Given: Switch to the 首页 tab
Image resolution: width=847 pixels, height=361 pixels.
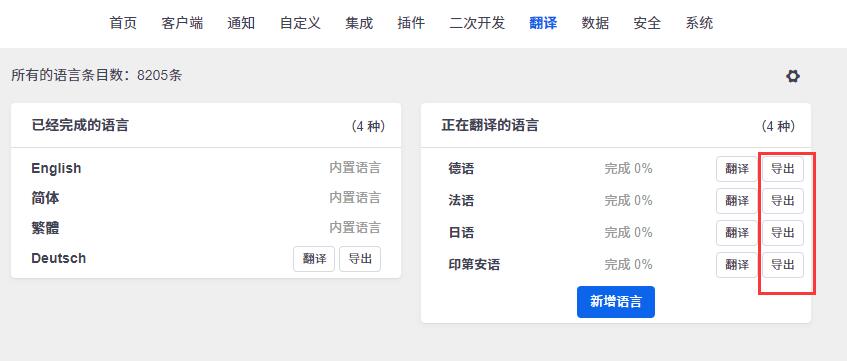Looking at the screenshot, I should [123, 23].
